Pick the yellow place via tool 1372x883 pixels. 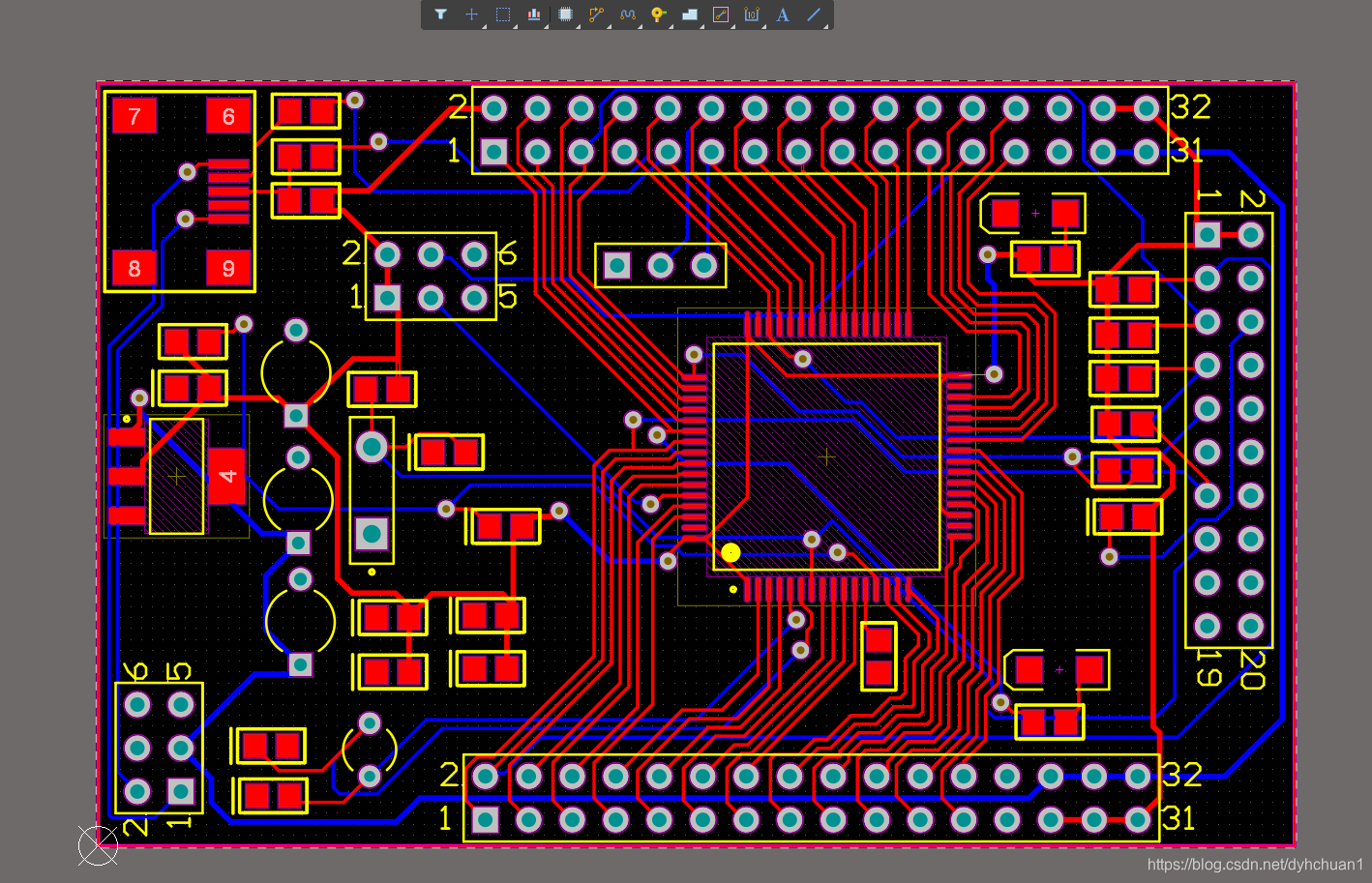tap(658, 15)
